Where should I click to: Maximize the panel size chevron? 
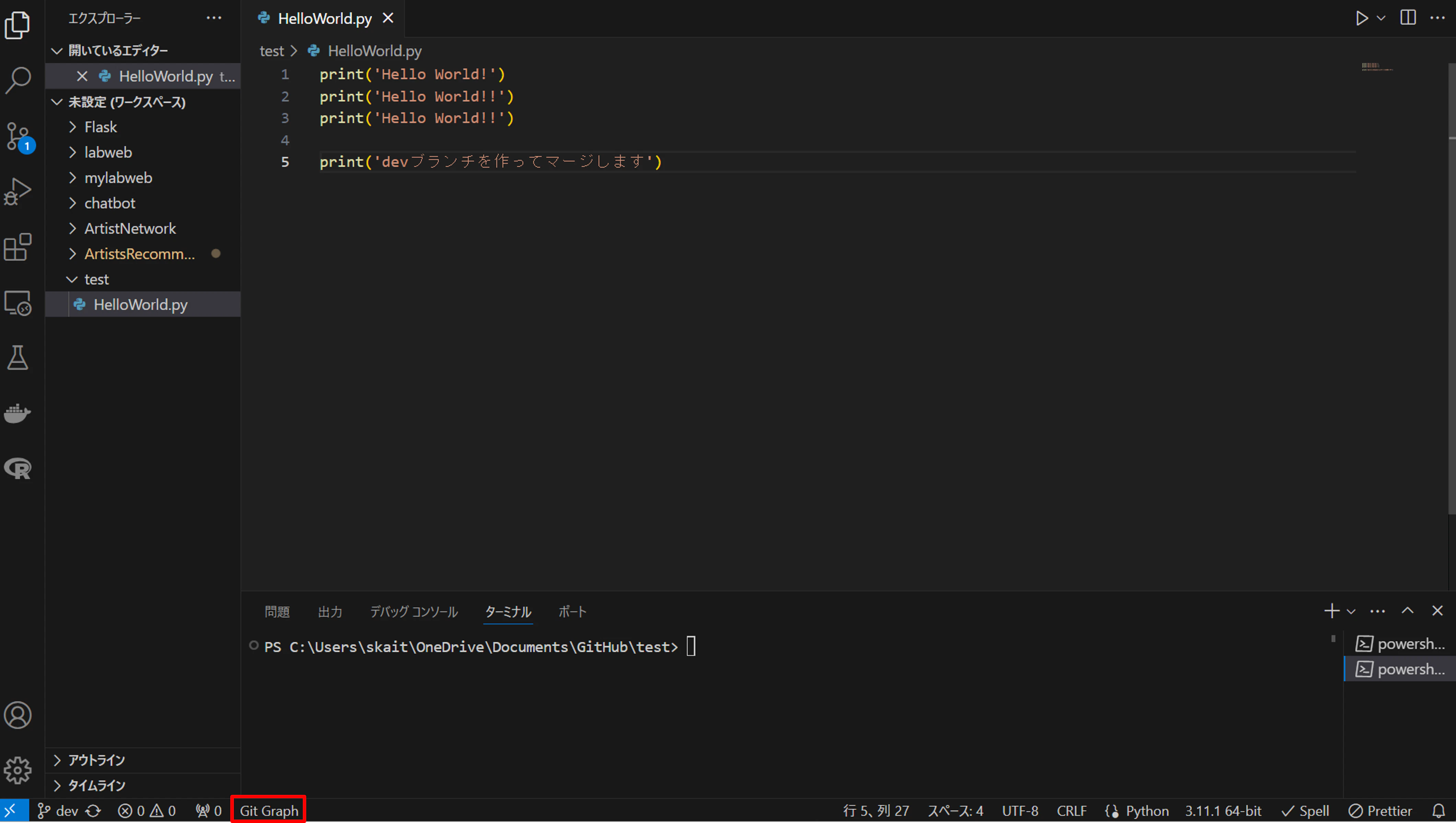(x=1407, y=611)
